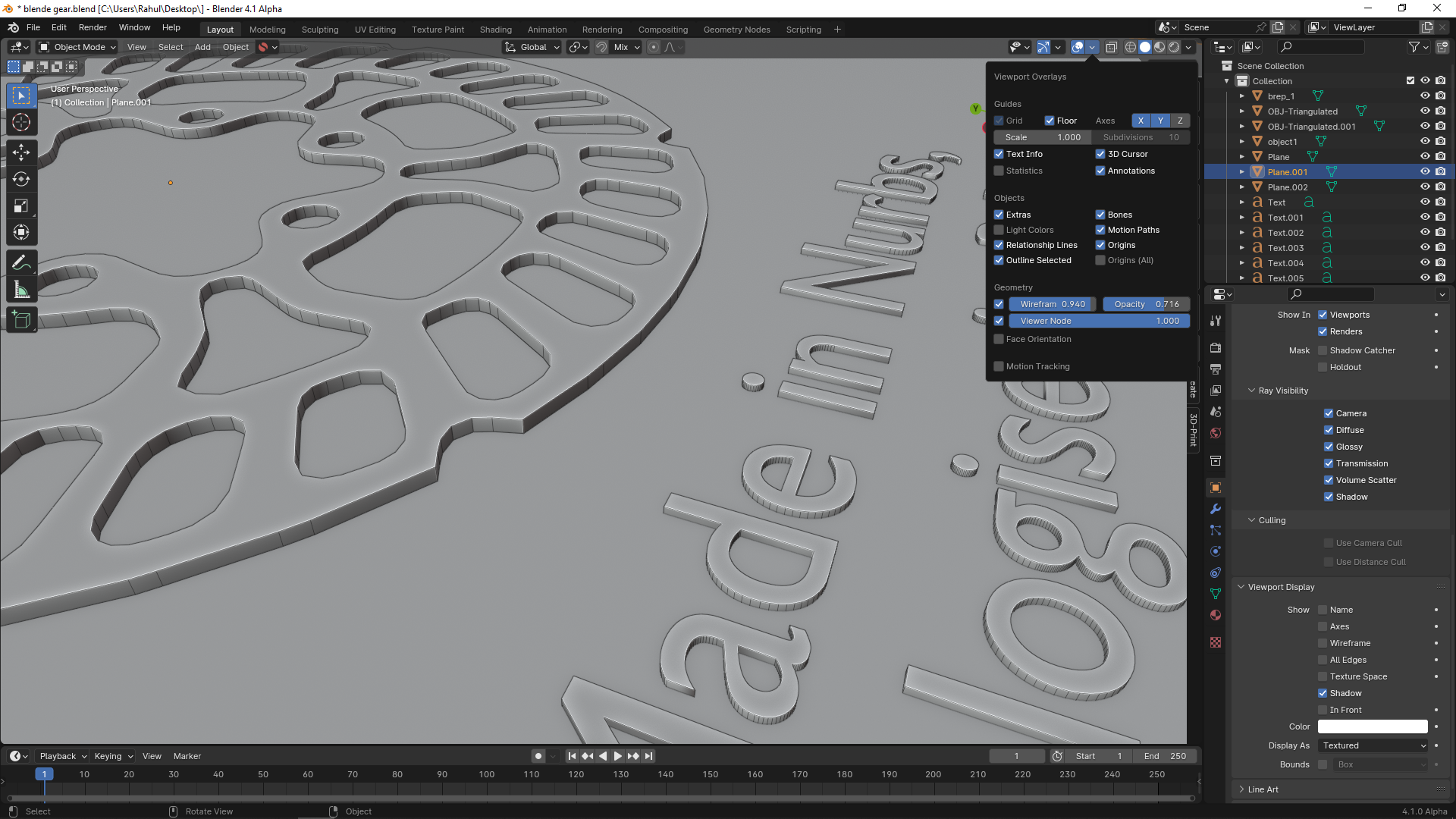Switch to the Geometry Nodes workspace tab
1456x819 pixels.
[x=736, y=30]
